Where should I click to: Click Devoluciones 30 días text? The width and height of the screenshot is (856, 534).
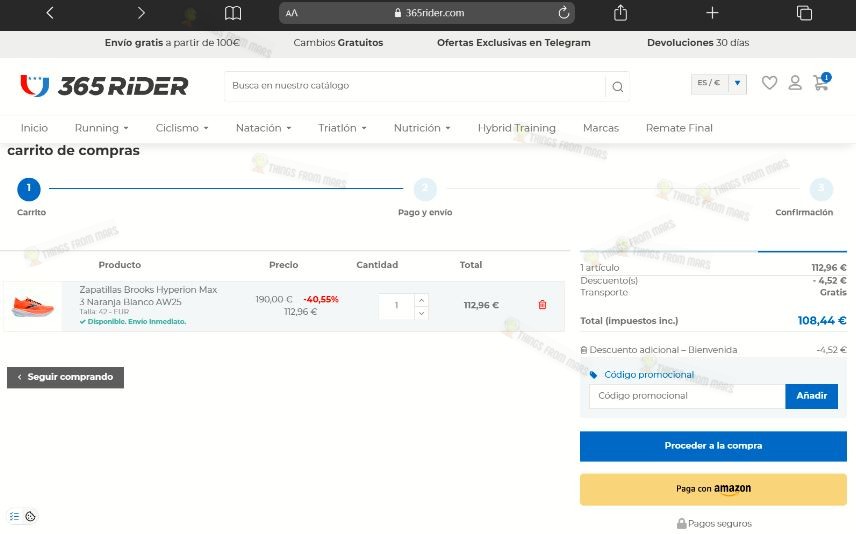coord(698,43)
